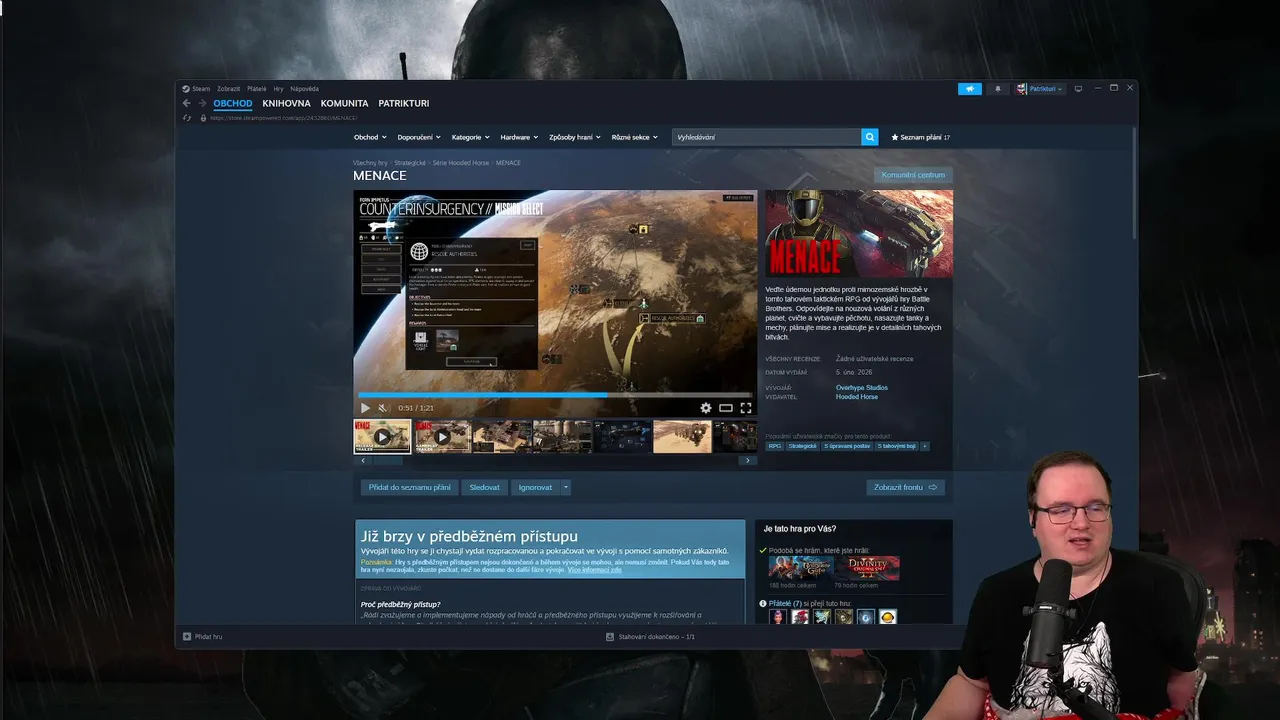Viewport: 1280px width, 720px height.
Task: Enter fullscreen video mode
Action: click(746, 408)
